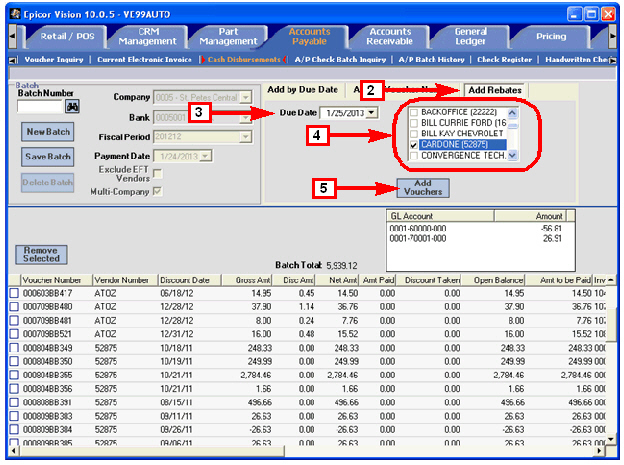Switch to the Retail / POS tab

pos(67,36)
